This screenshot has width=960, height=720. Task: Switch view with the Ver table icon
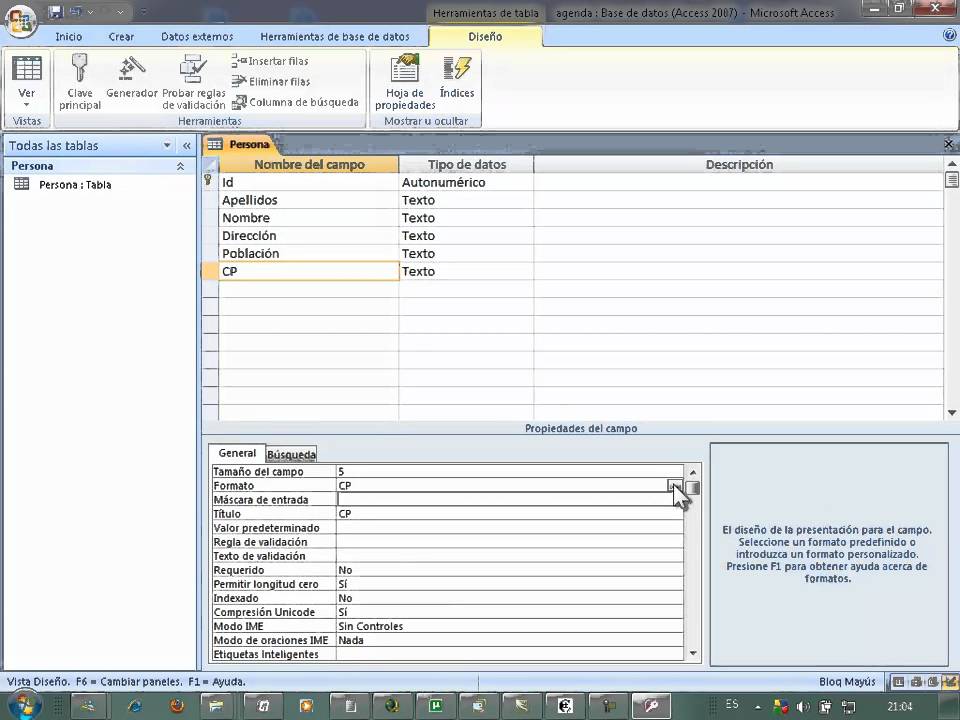(27, 69)
